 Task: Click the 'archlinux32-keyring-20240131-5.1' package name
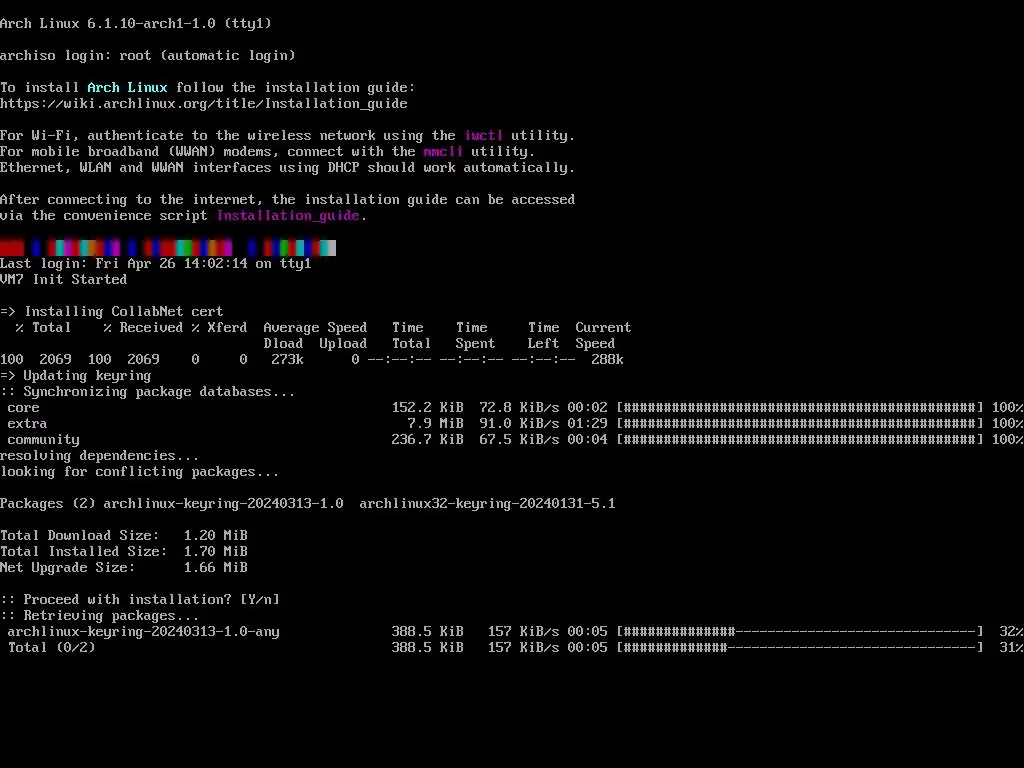(x=487, y=504)
